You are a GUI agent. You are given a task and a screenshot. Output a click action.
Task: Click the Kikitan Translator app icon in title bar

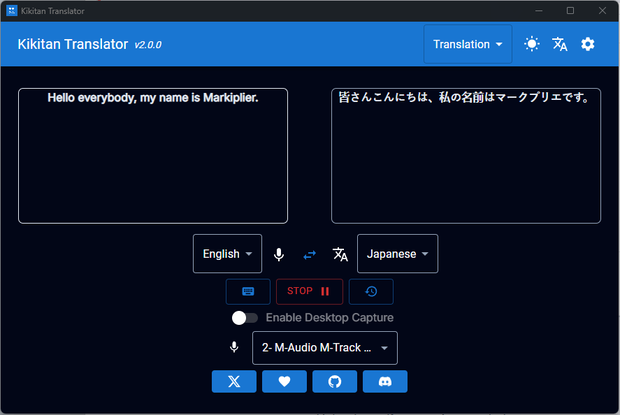pyautogui.click(x=11, y=11)
